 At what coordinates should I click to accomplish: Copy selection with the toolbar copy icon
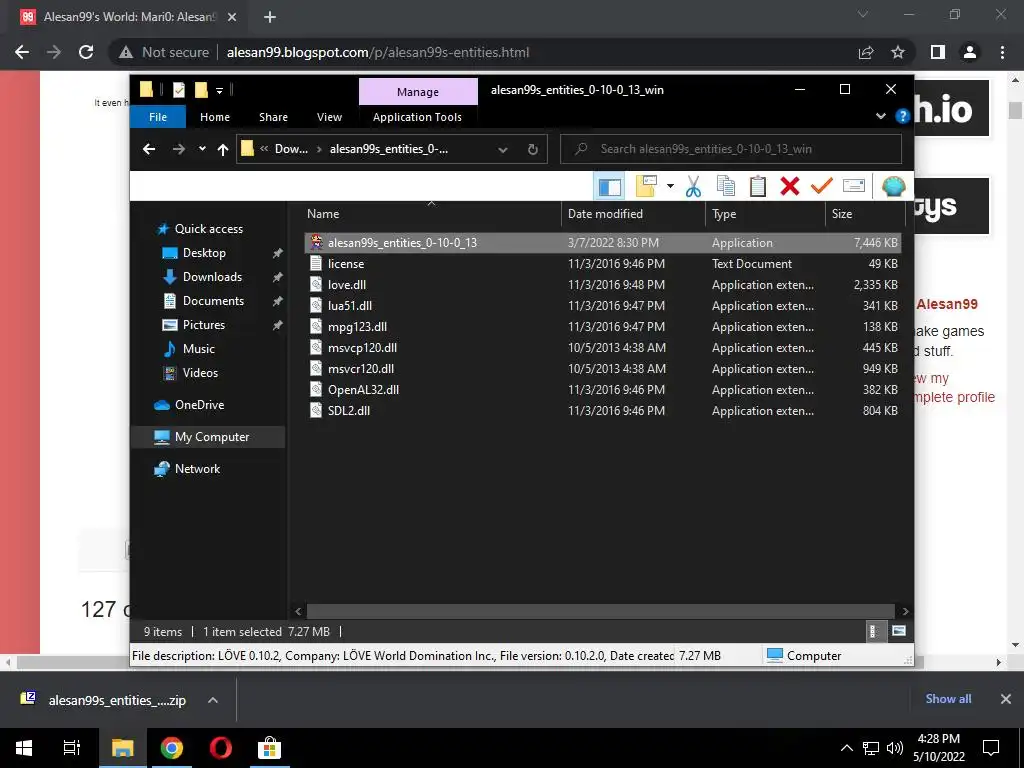[x=726, y=187]
